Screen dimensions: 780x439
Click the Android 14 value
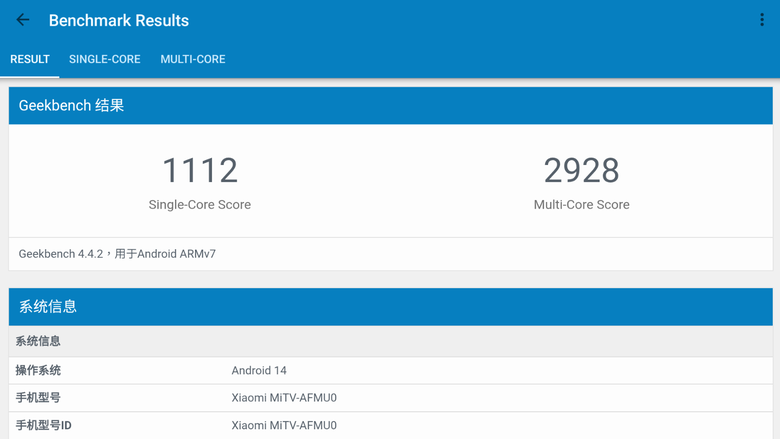[x=259, y=370]
